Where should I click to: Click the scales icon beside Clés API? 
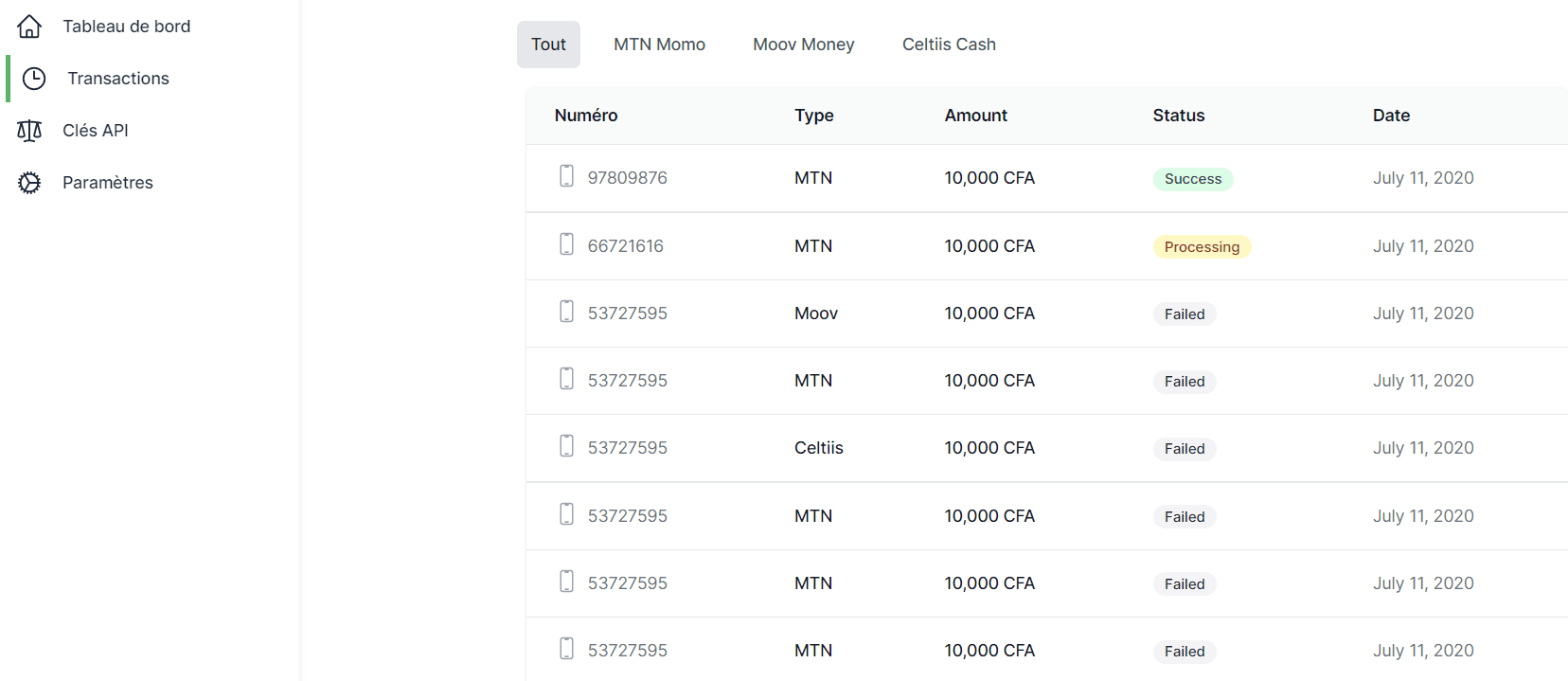[x=29, y=131]
